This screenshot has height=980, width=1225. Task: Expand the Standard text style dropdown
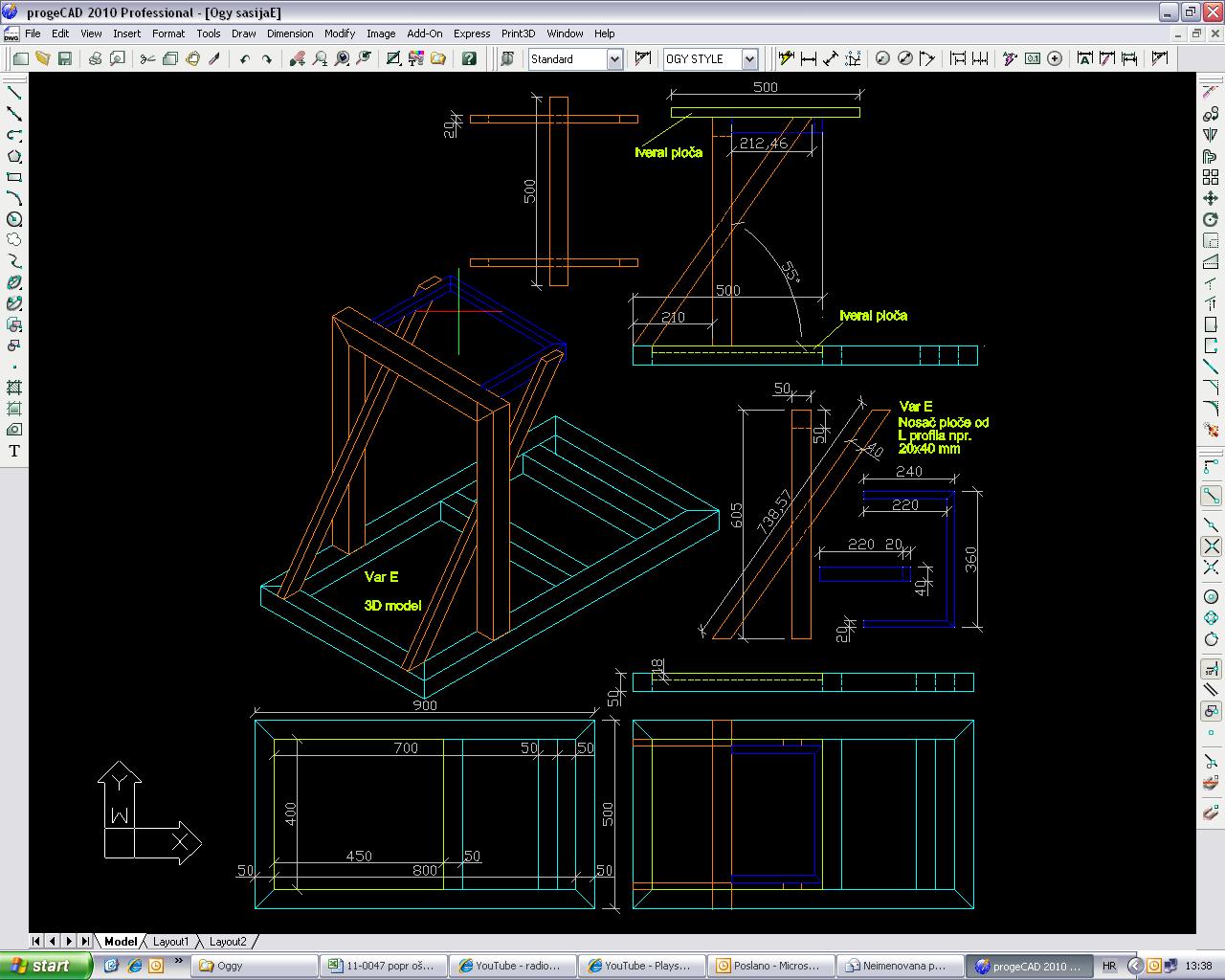click(614, 59)
